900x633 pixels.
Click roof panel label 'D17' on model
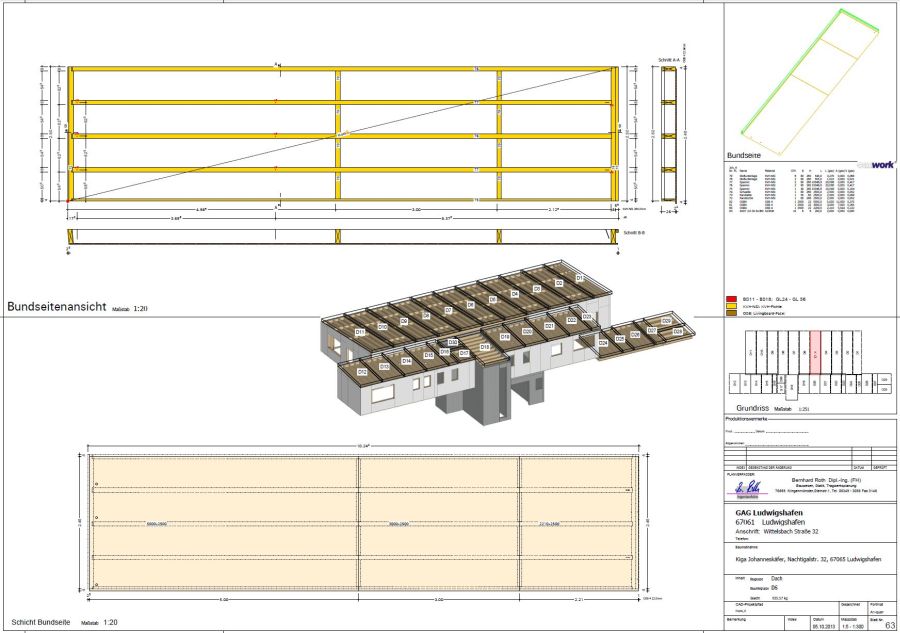(464, 354)
